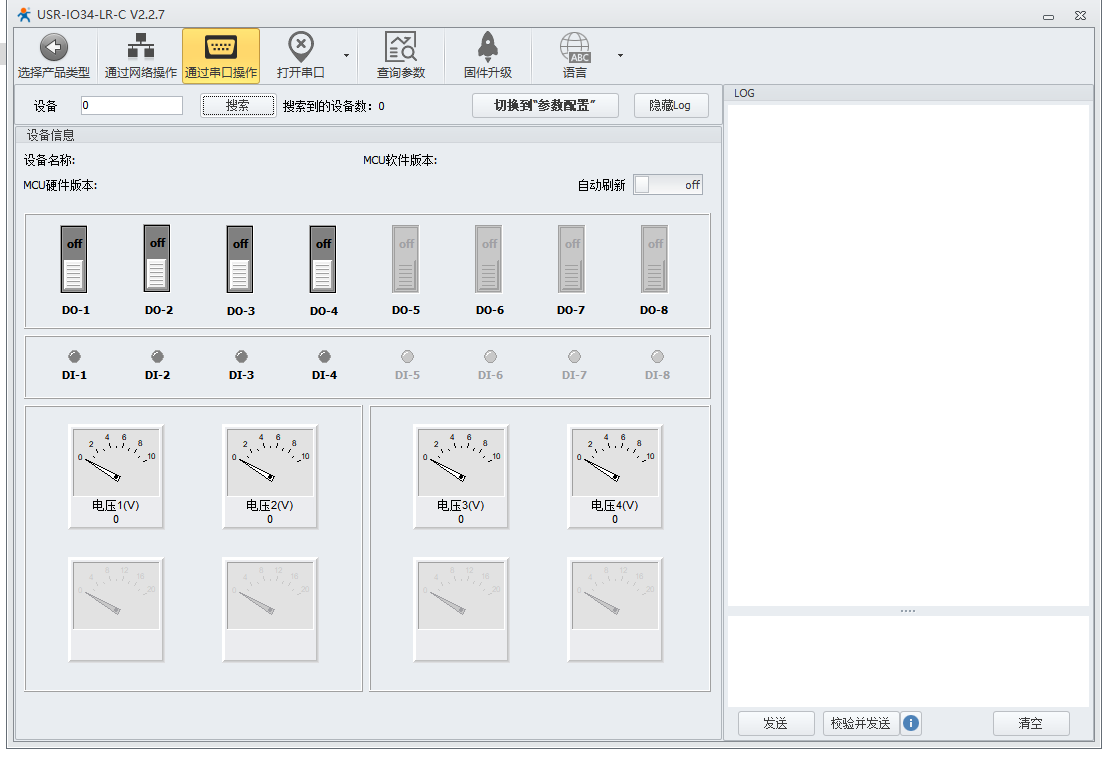Click the 隐藏Log button
This screenshot has width=1109, height=760.
click(x=671, y=106)
